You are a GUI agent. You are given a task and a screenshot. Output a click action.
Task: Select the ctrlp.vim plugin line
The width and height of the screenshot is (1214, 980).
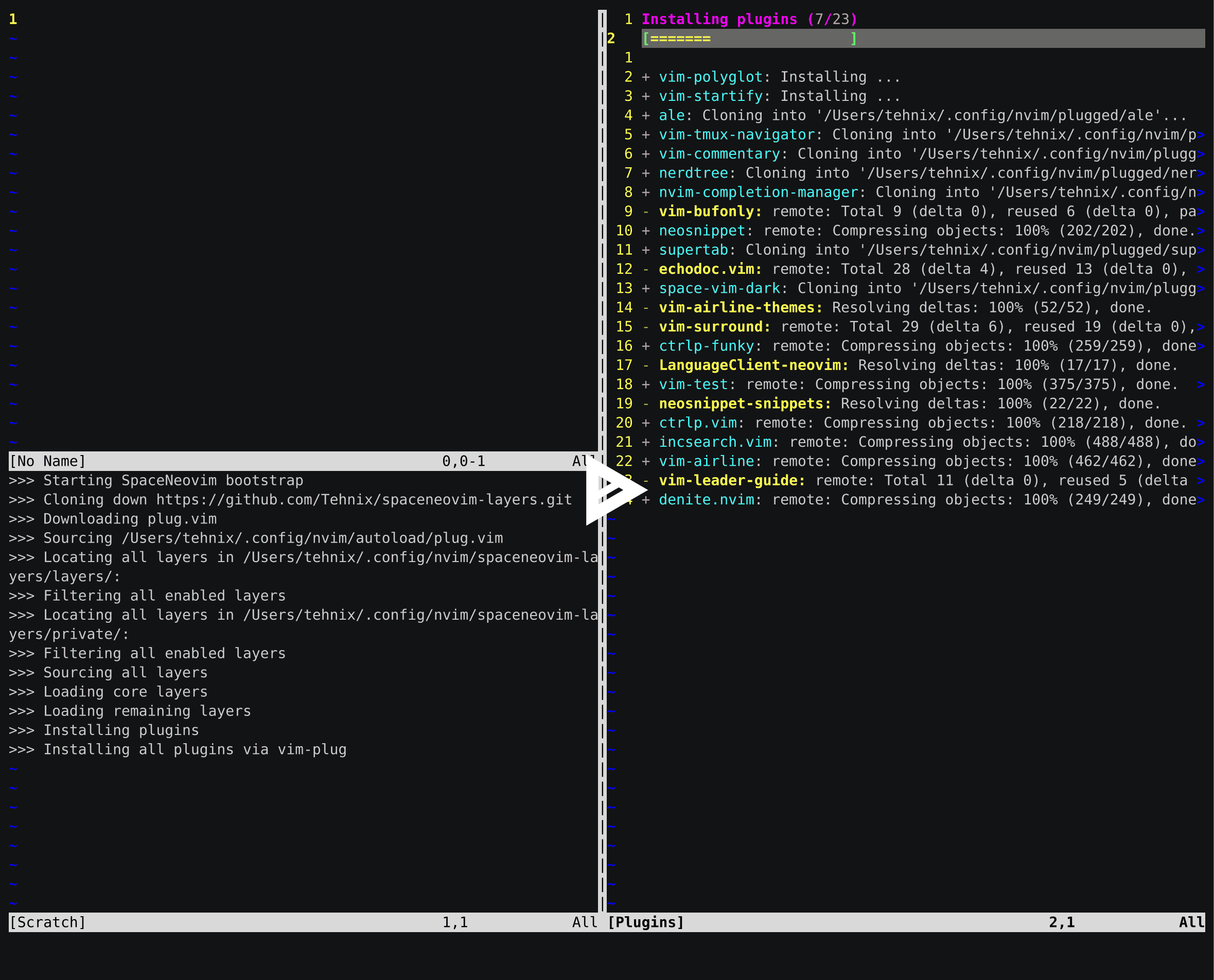(x=923, y=422)
